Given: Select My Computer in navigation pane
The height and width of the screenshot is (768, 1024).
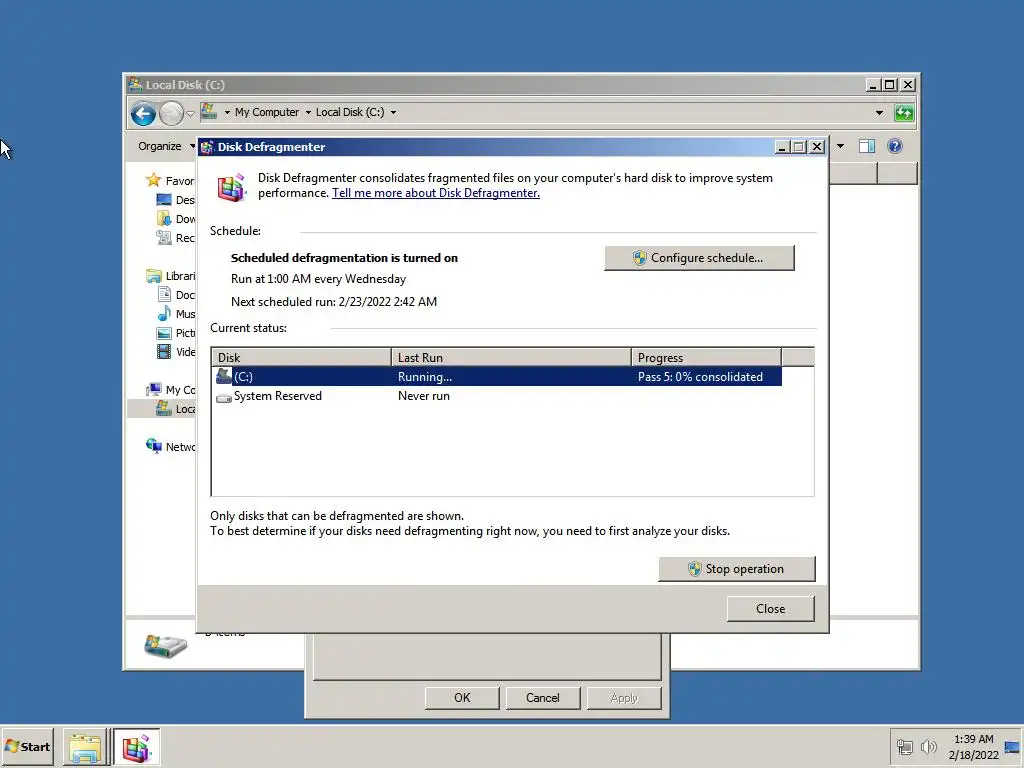Looking at the screenshot, I should 170,390.
